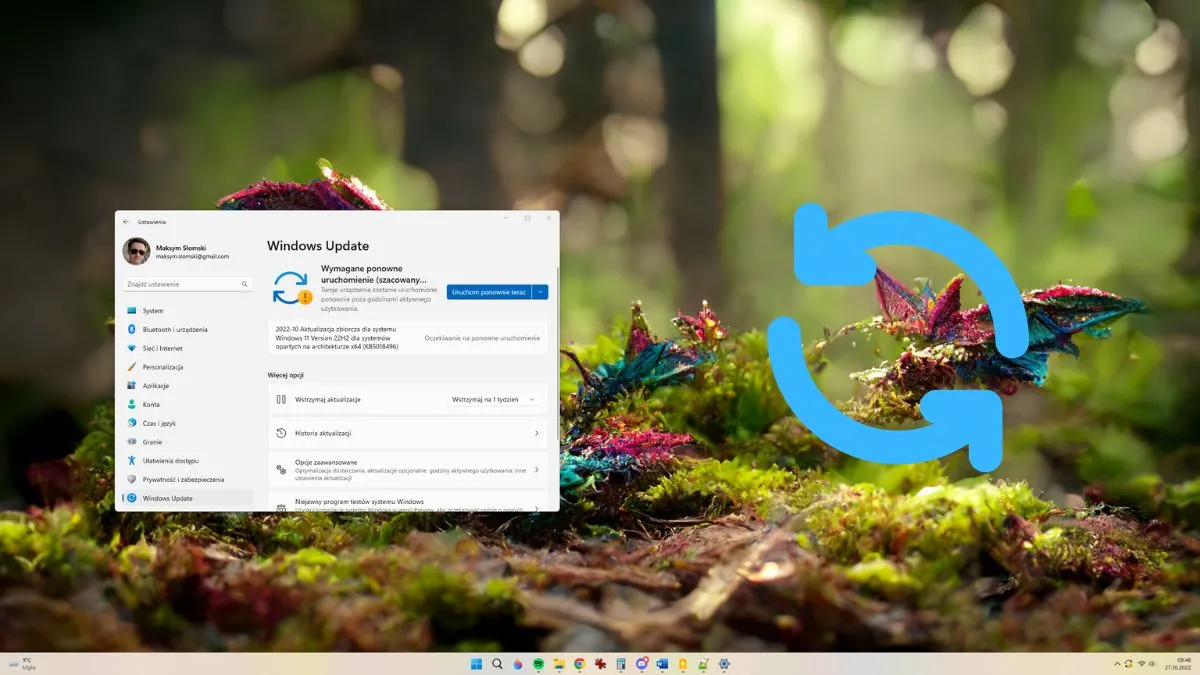Select Windows Update in the sidebar
Viewport: 1200px width, 675px height.
point(169,499)
